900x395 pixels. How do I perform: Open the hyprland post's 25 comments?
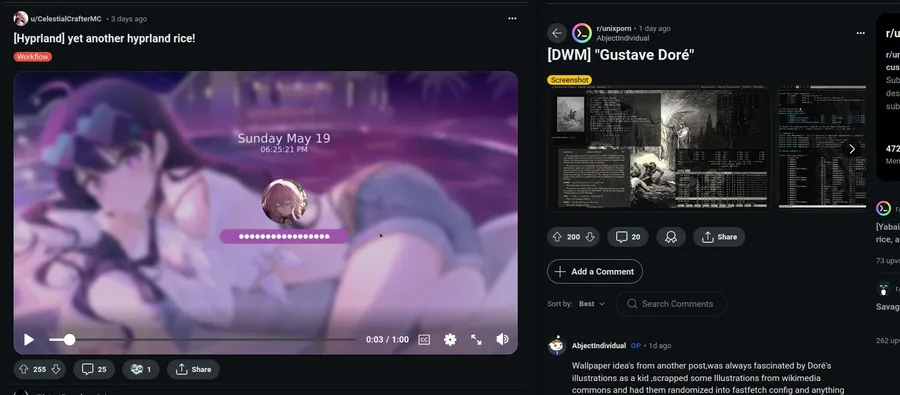94,369
